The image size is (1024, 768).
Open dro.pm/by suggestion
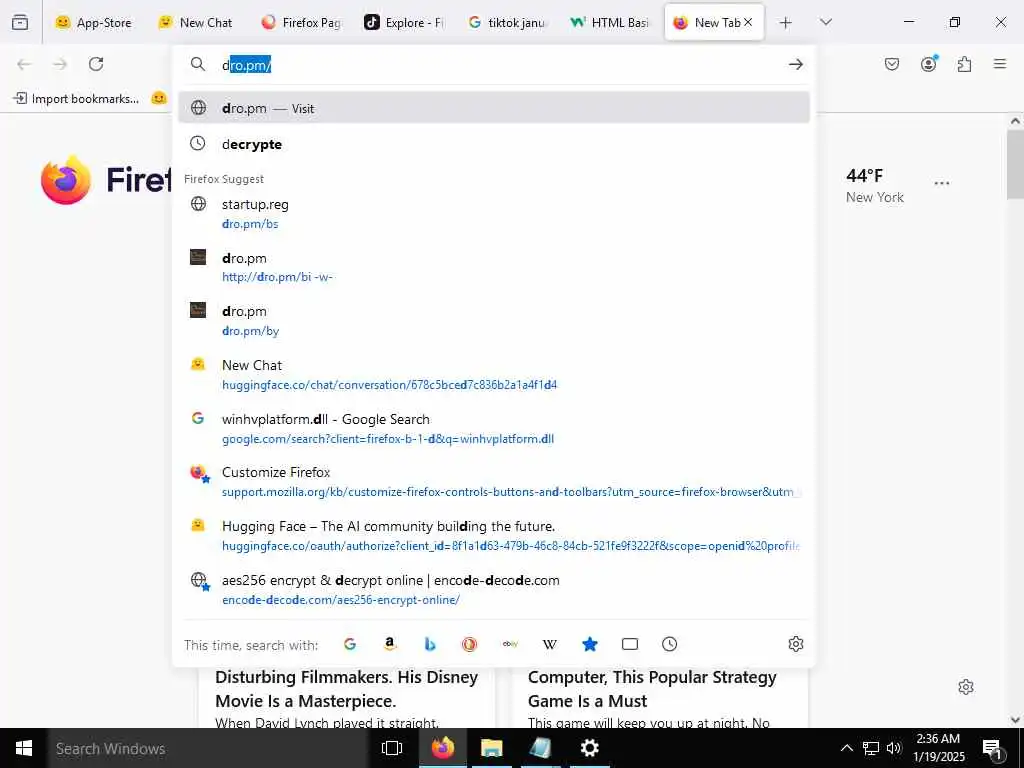click(x=494, y=321)
